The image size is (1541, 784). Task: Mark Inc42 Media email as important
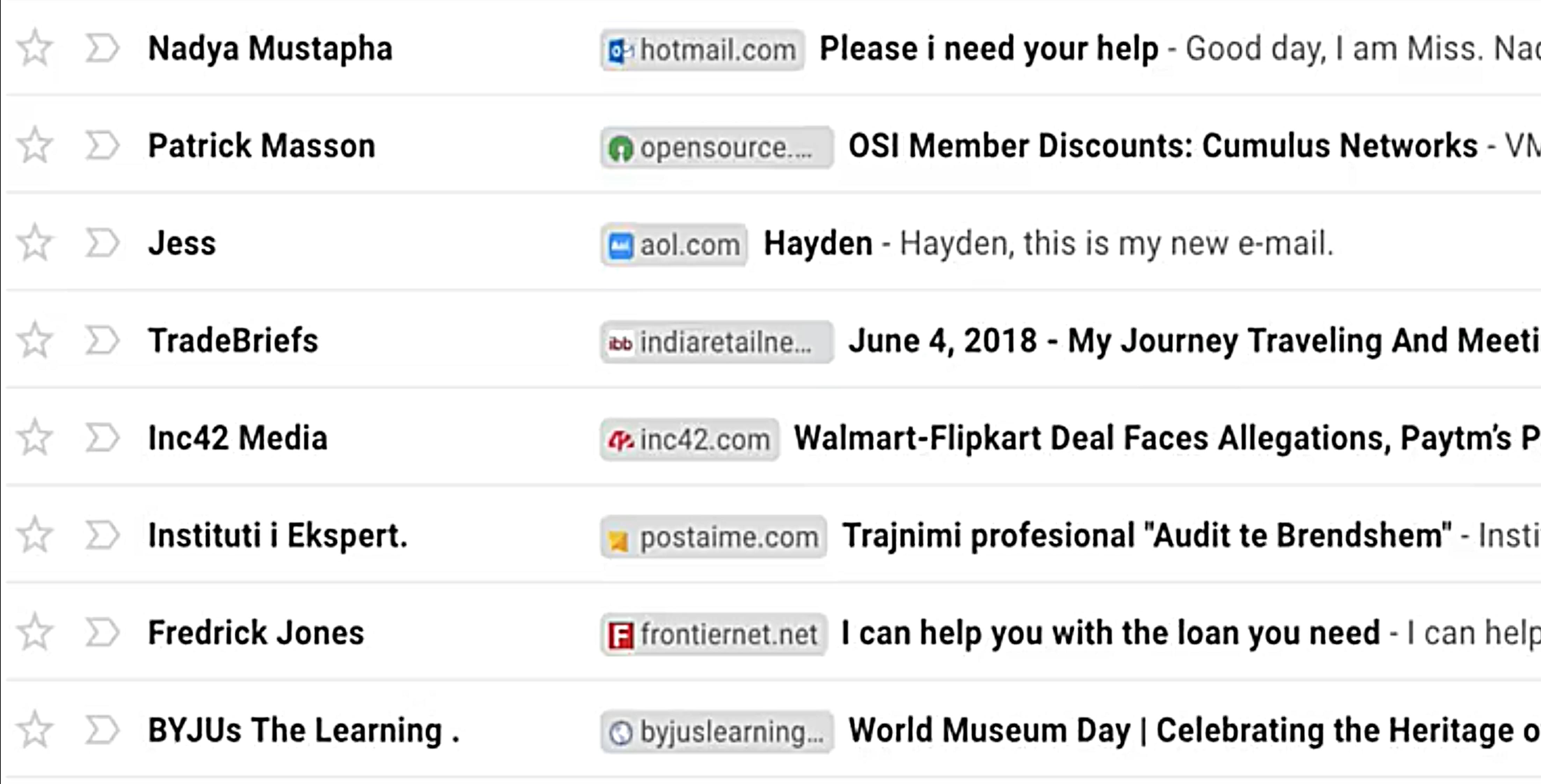pos(102,438)
